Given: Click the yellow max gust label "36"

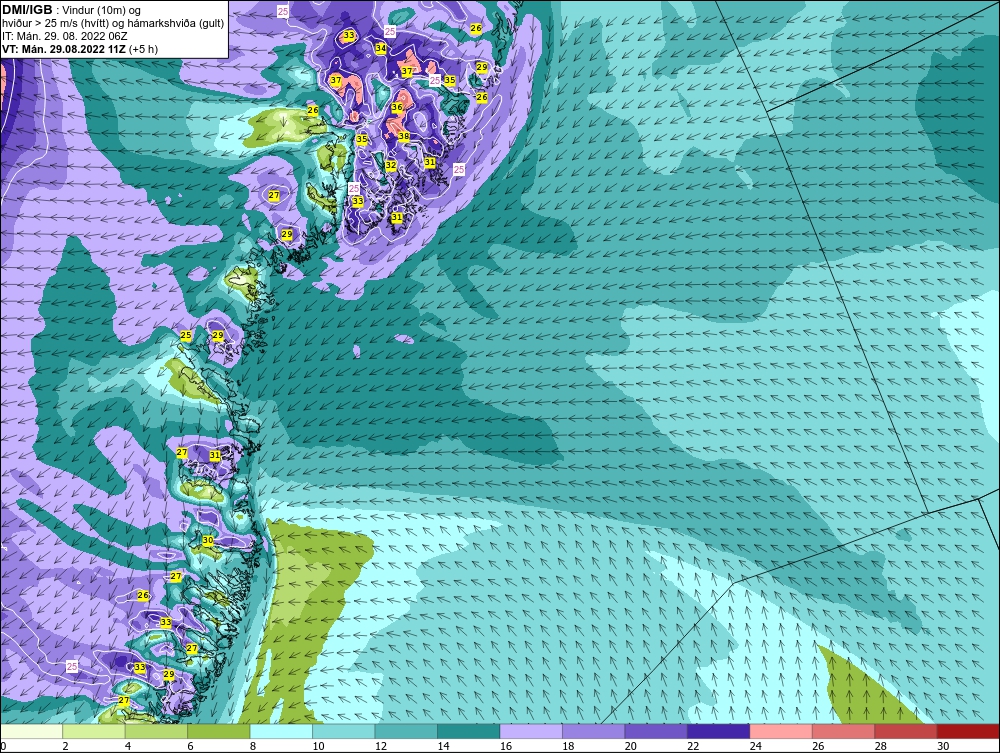Looking at the screenshot, I should (397, 107).
